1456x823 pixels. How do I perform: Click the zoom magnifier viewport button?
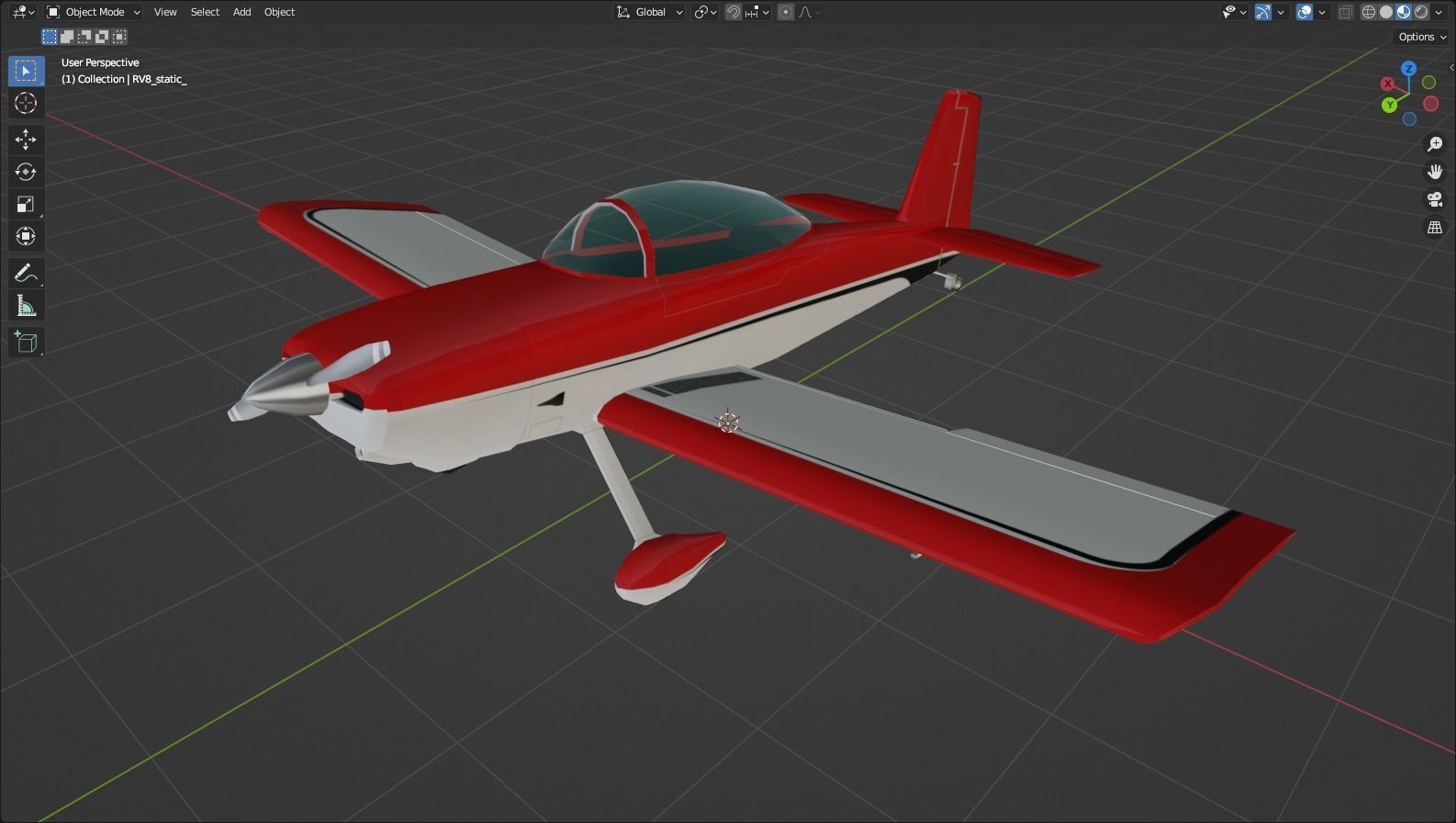(1435, 144)
